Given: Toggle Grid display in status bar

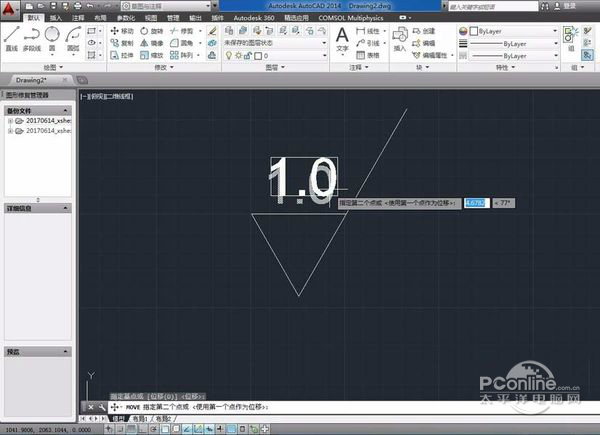Looking at the screenshot, I should pos(132,429).
